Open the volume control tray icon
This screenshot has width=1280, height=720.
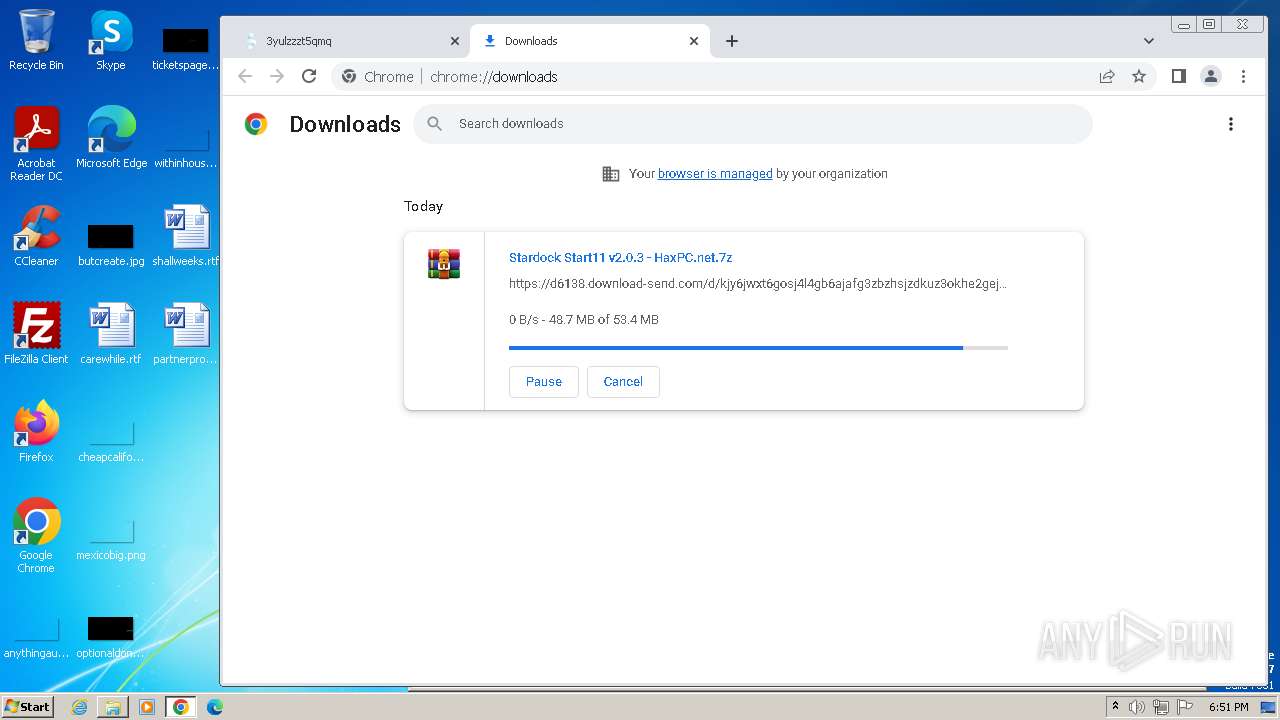[1137, 707]
